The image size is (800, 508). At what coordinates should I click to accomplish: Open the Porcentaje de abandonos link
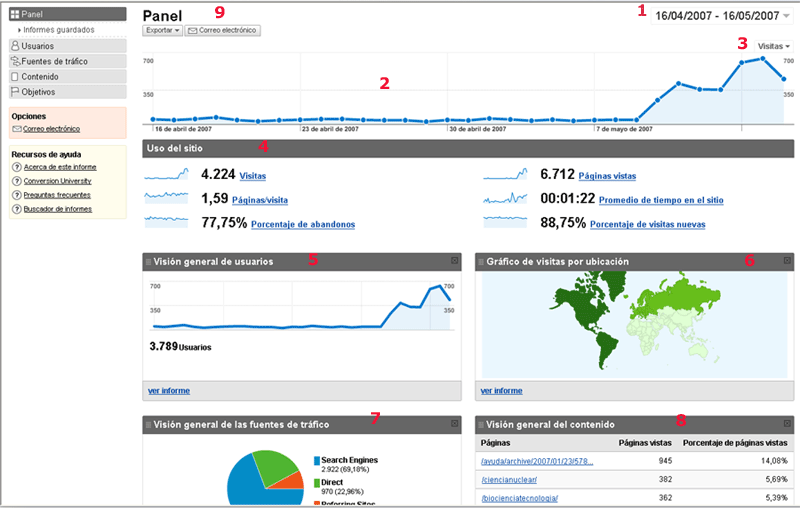click(303, 224)
